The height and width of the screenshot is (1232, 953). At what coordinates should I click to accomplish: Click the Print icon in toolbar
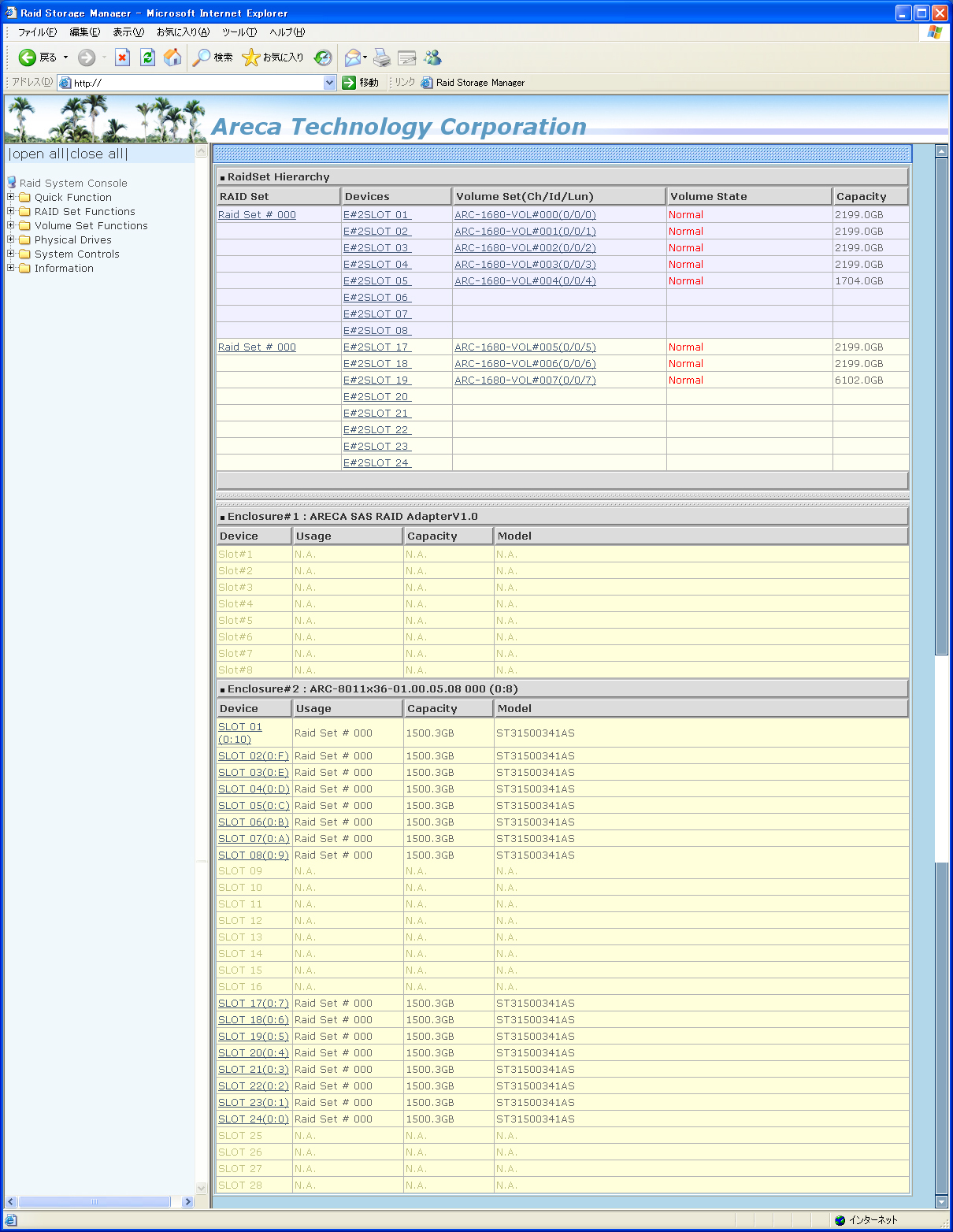pos(382,58)
